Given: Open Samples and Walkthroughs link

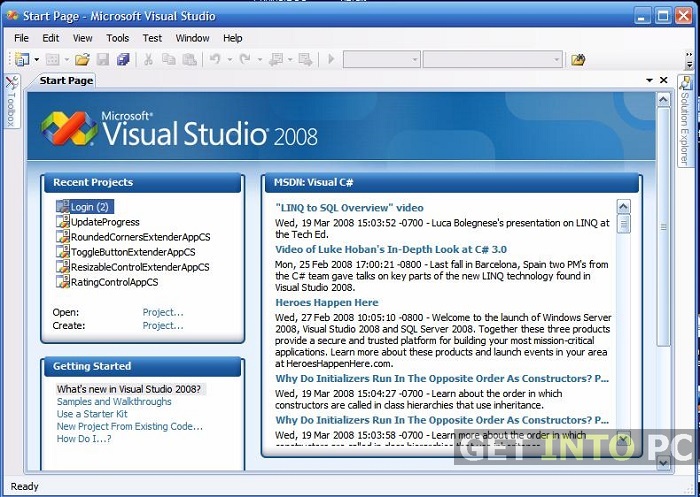Looking at the screenshot, I should (114, 401).
